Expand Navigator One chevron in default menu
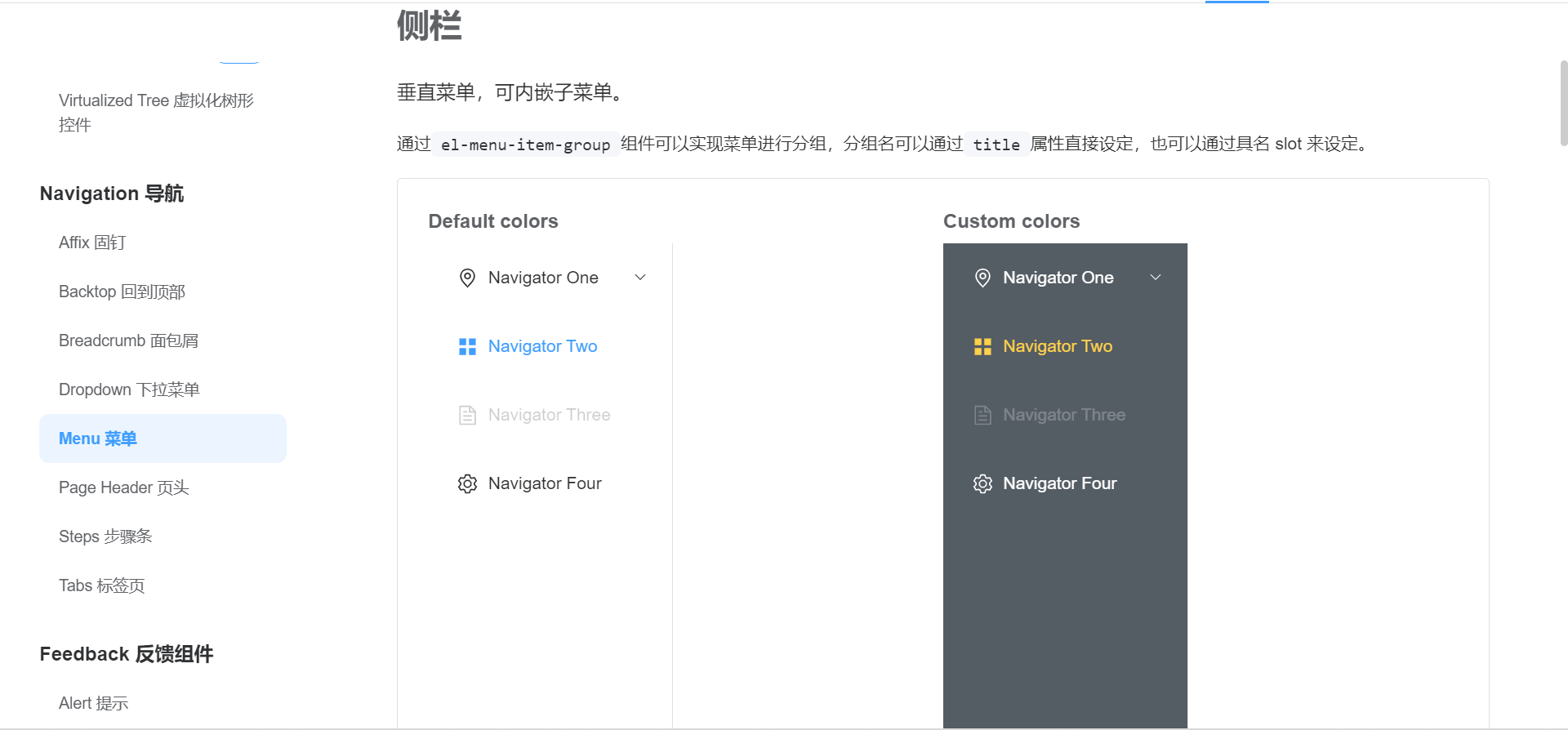 coord(640,278)
